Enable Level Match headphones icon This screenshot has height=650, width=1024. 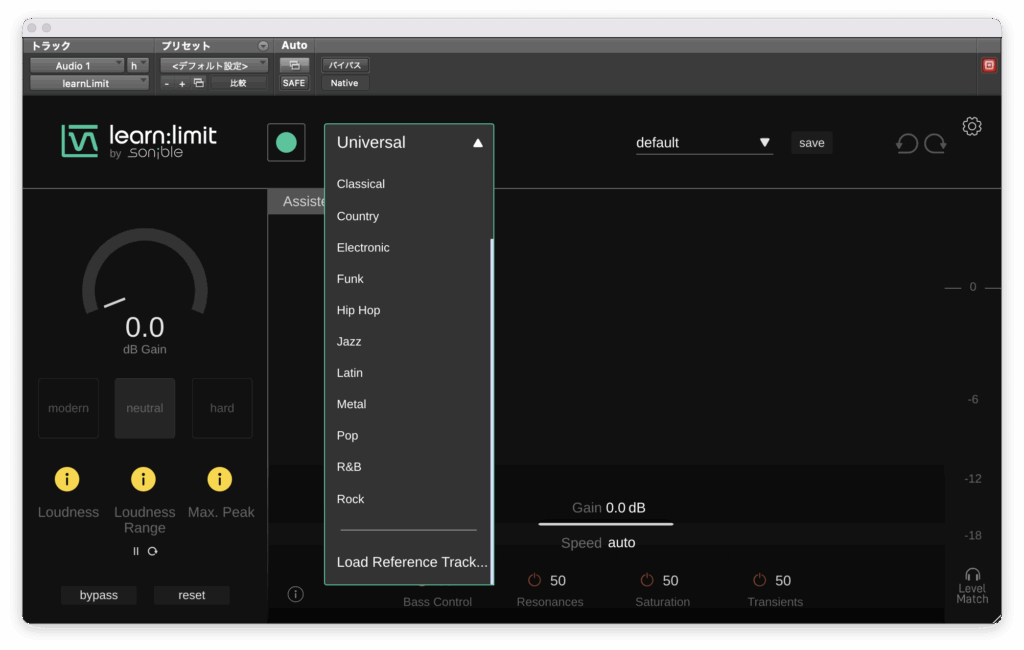pyautogui.click(x=972, y=574)
